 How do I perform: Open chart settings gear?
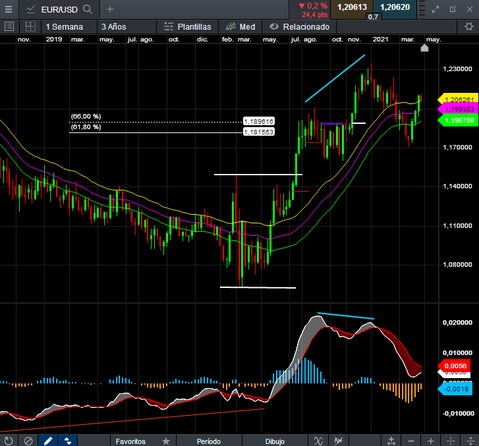pyautogui.click(x=469, y=26)
